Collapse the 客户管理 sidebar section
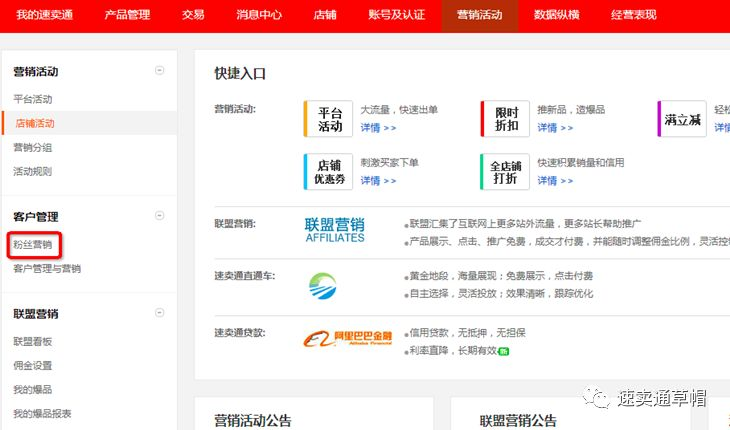This screenshot has width=730, height=430. tap(159, 216)
